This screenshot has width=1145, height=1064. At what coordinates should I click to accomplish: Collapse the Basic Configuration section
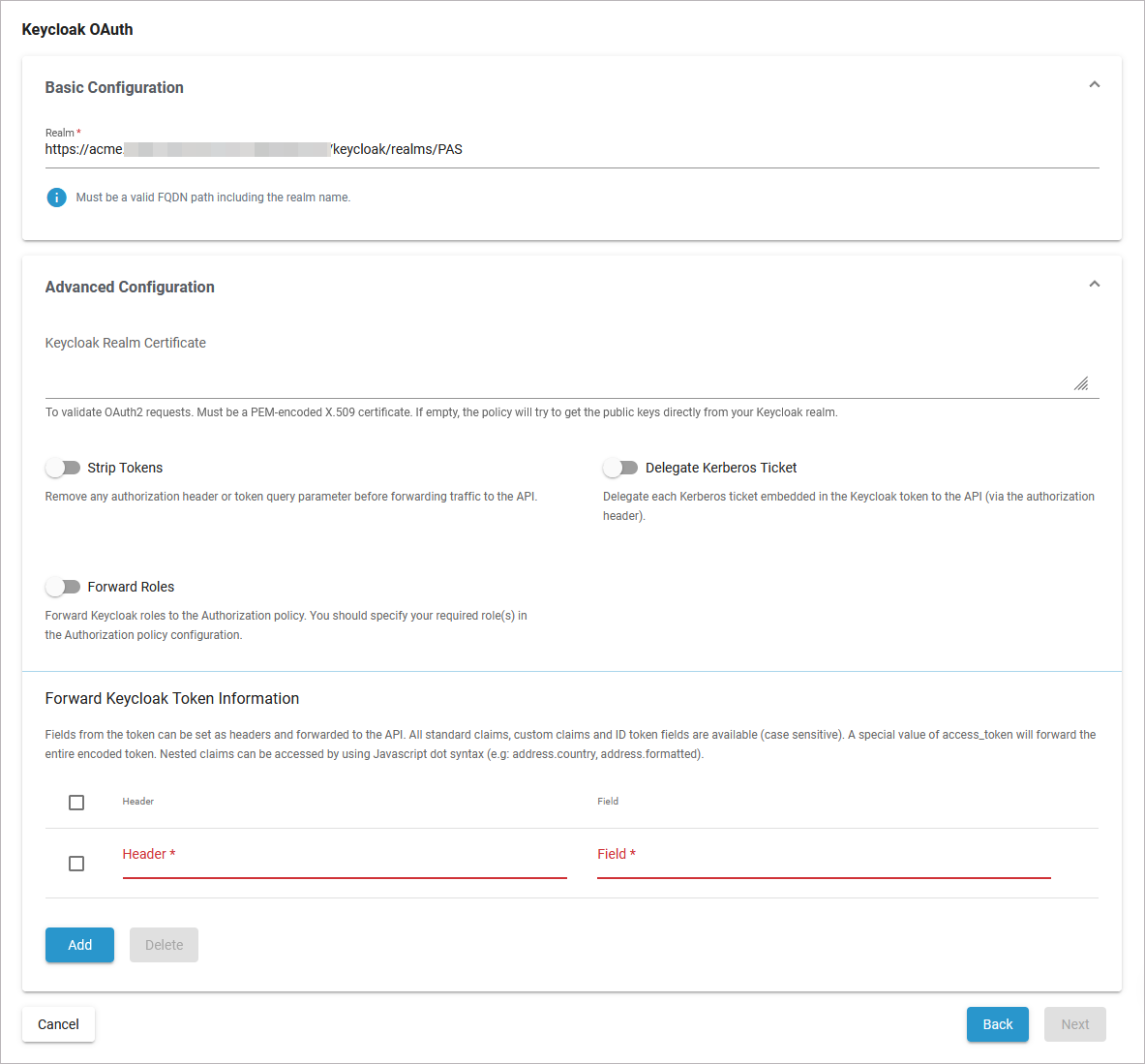click(x=1094, y=84)
